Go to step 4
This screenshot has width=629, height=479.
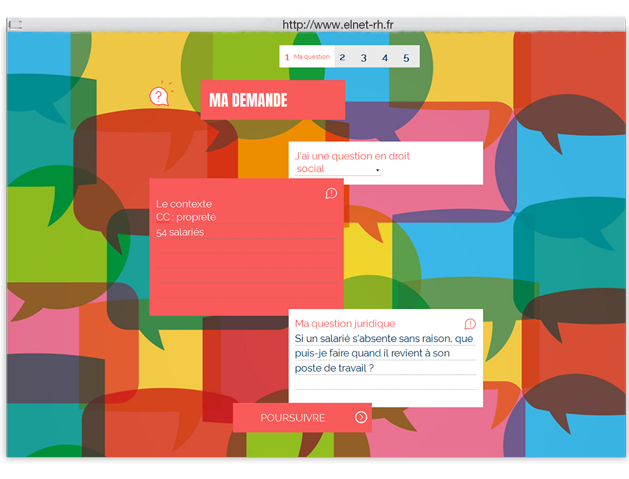pos(385,58)
